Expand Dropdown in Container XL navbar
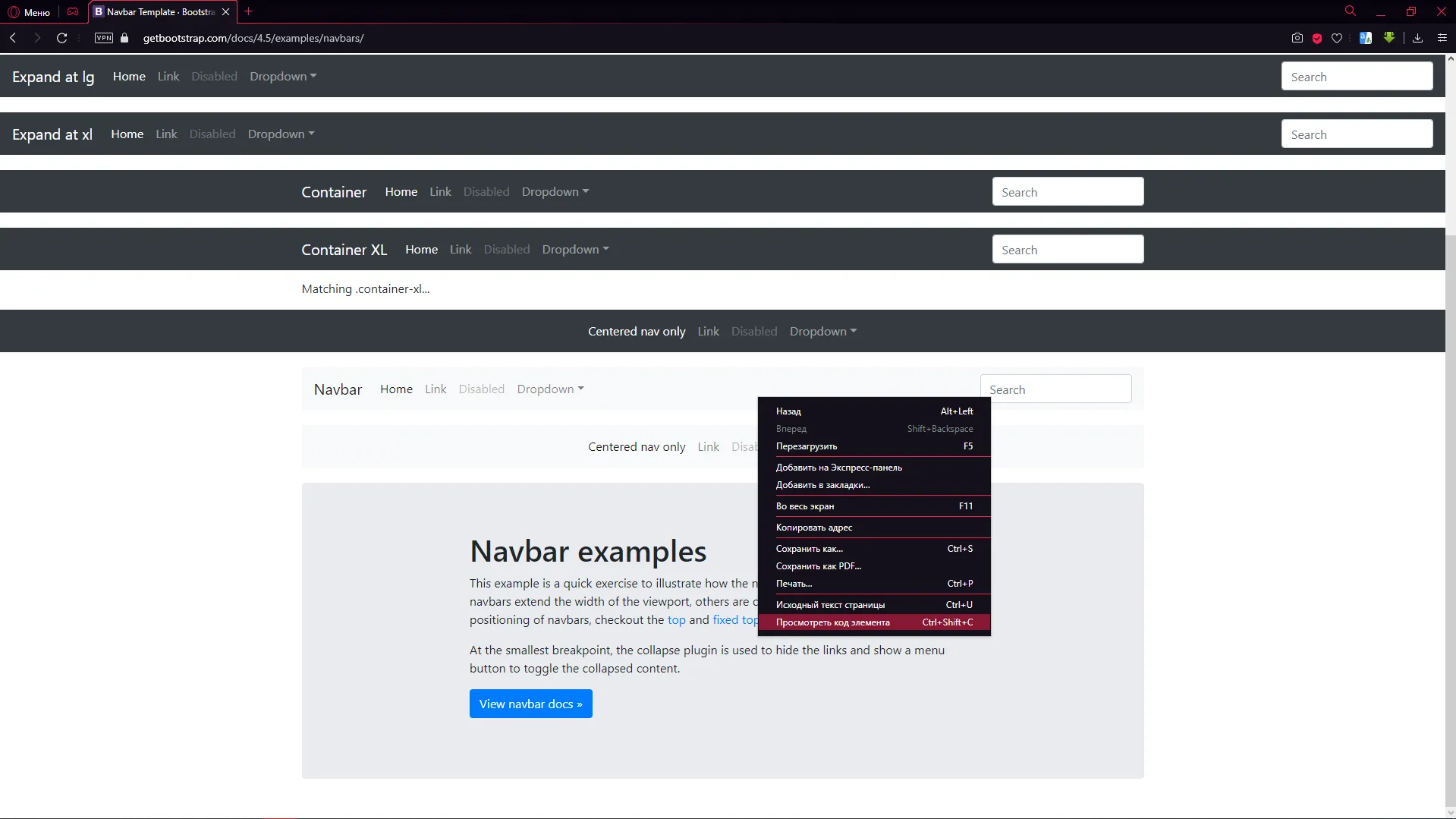The width and height of the screenshot is (1456, 819). [x=575, y=250]
